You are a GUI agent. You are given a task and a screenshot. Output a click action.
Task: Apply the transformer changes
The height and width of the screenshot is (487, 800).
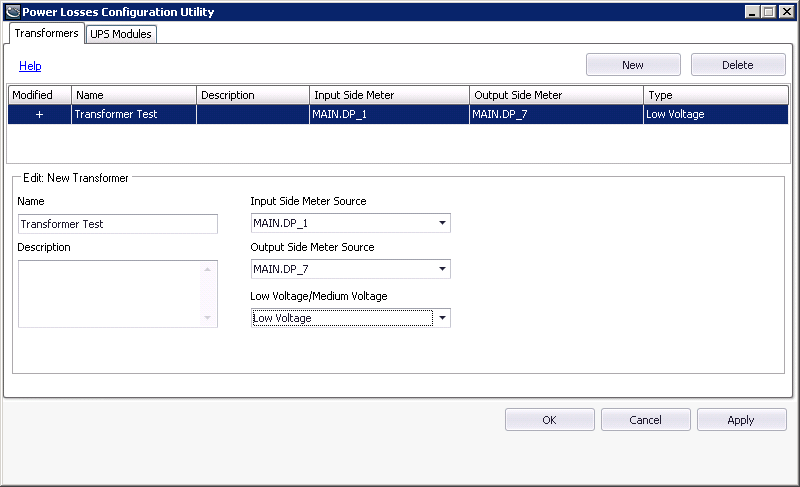741,420
